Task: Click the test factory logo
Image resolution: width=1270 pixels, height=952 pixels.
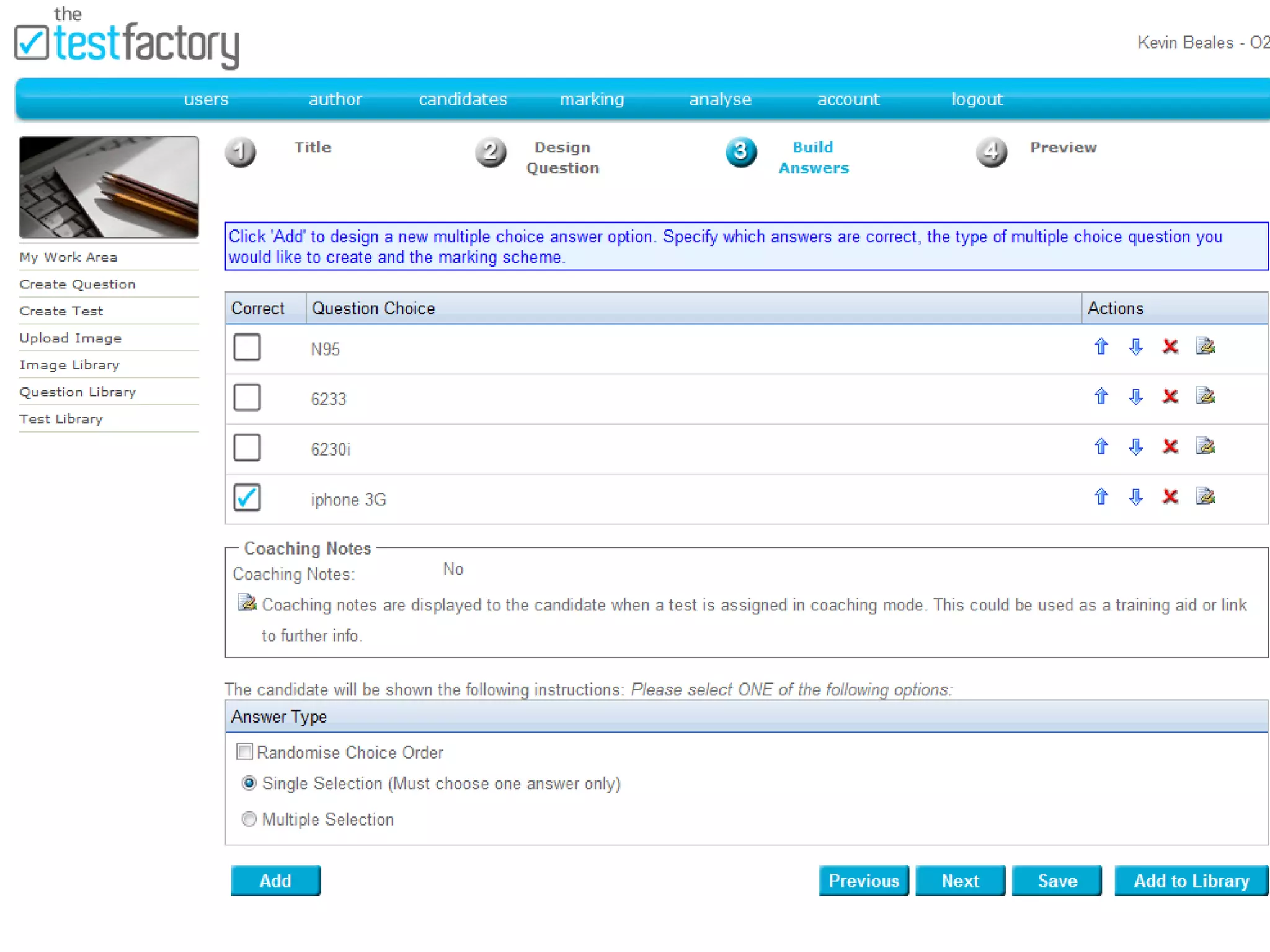Action: point(127,37)
